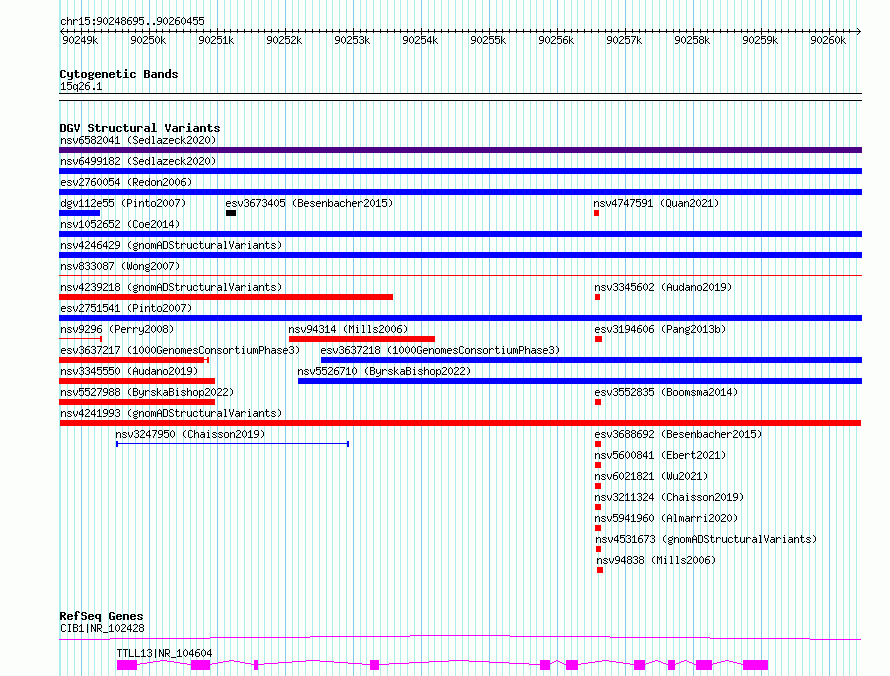Click the red nsv5941960 marker
This screenshot has height=676, width=890.
(x=598, y=528)
